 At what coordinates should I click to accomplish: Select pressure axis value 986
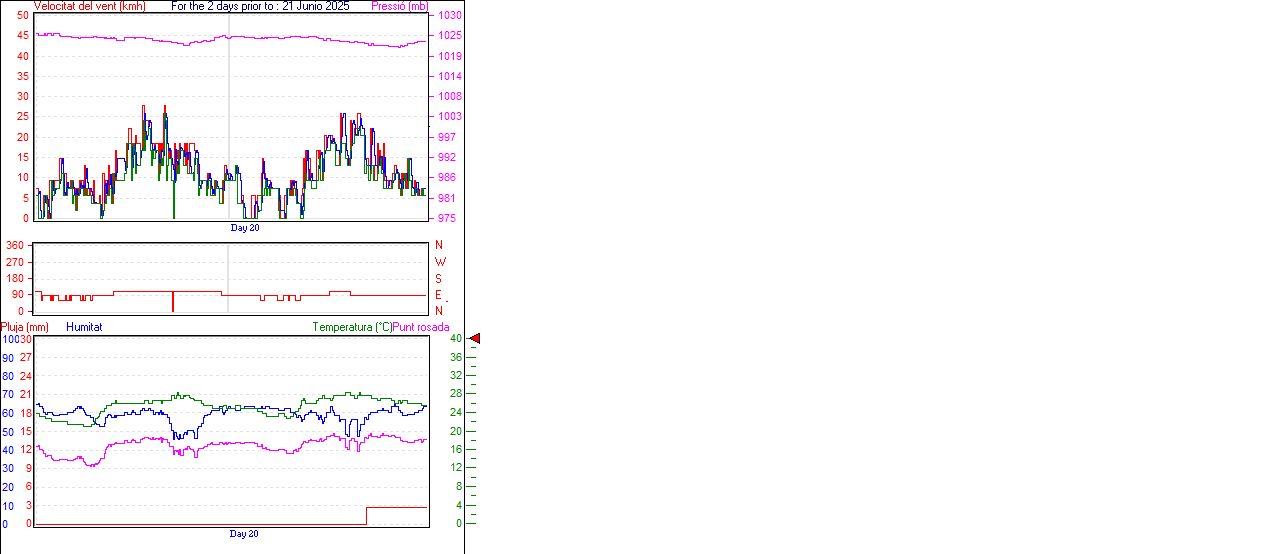(447, 177)
